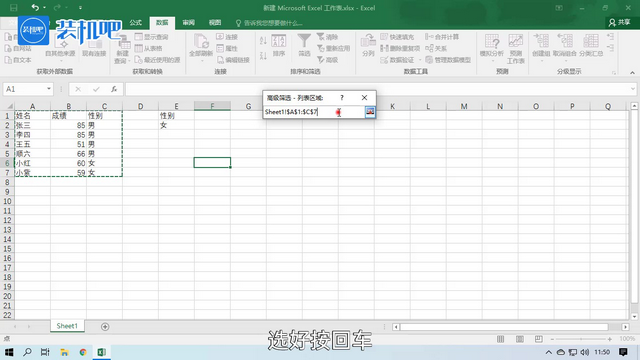Open File Explorer from the taskbar

pos(64,352)
